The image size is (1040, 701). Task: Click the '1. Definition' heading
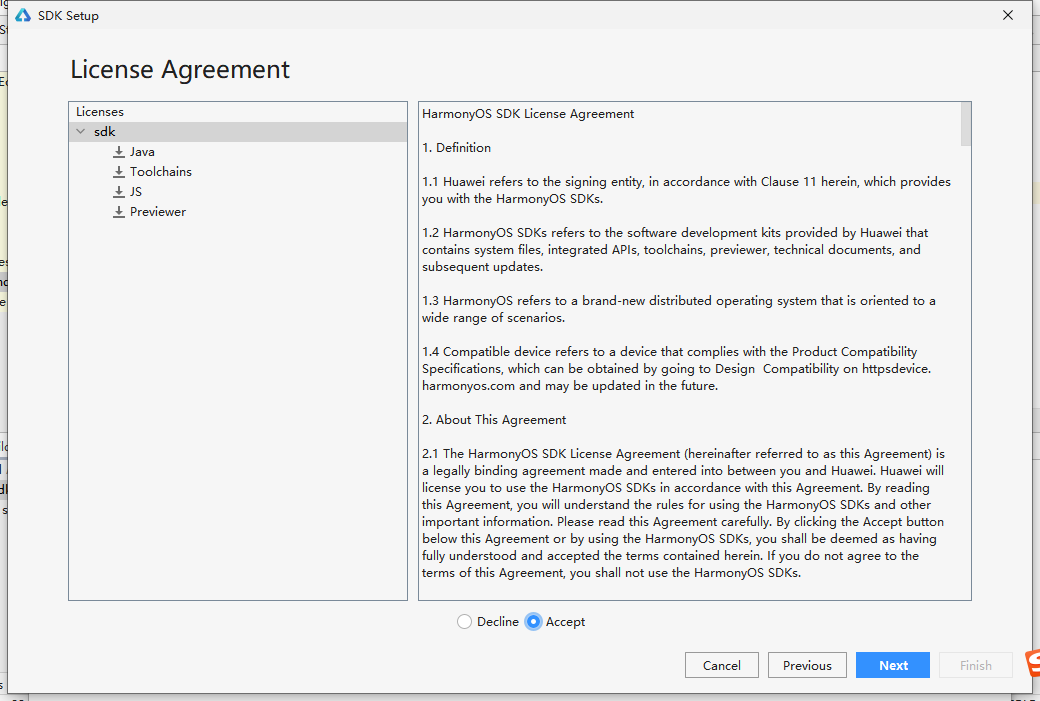(x=456, y=147)
